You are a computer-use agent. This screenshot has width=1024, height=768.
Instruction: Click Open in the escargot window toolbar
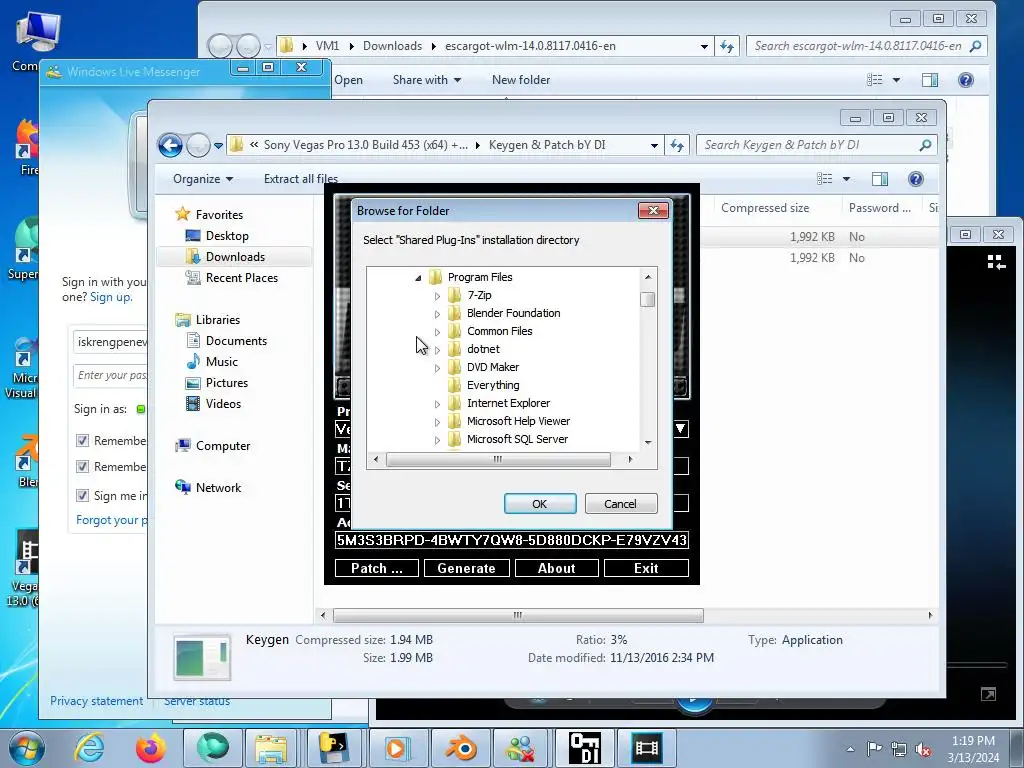click(348, 80)
